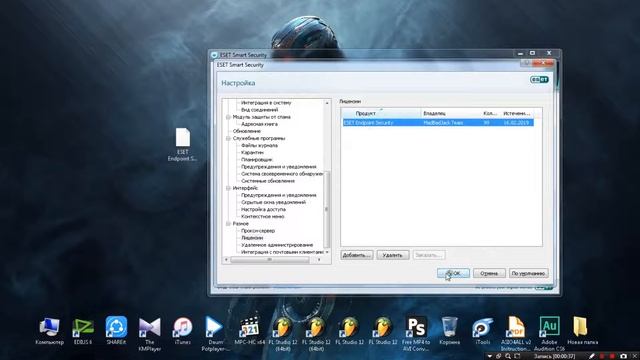Screen dimensions: 640x360
Task: Click the camera snapshot icon in recorder bar
Action: coord(623,356)
